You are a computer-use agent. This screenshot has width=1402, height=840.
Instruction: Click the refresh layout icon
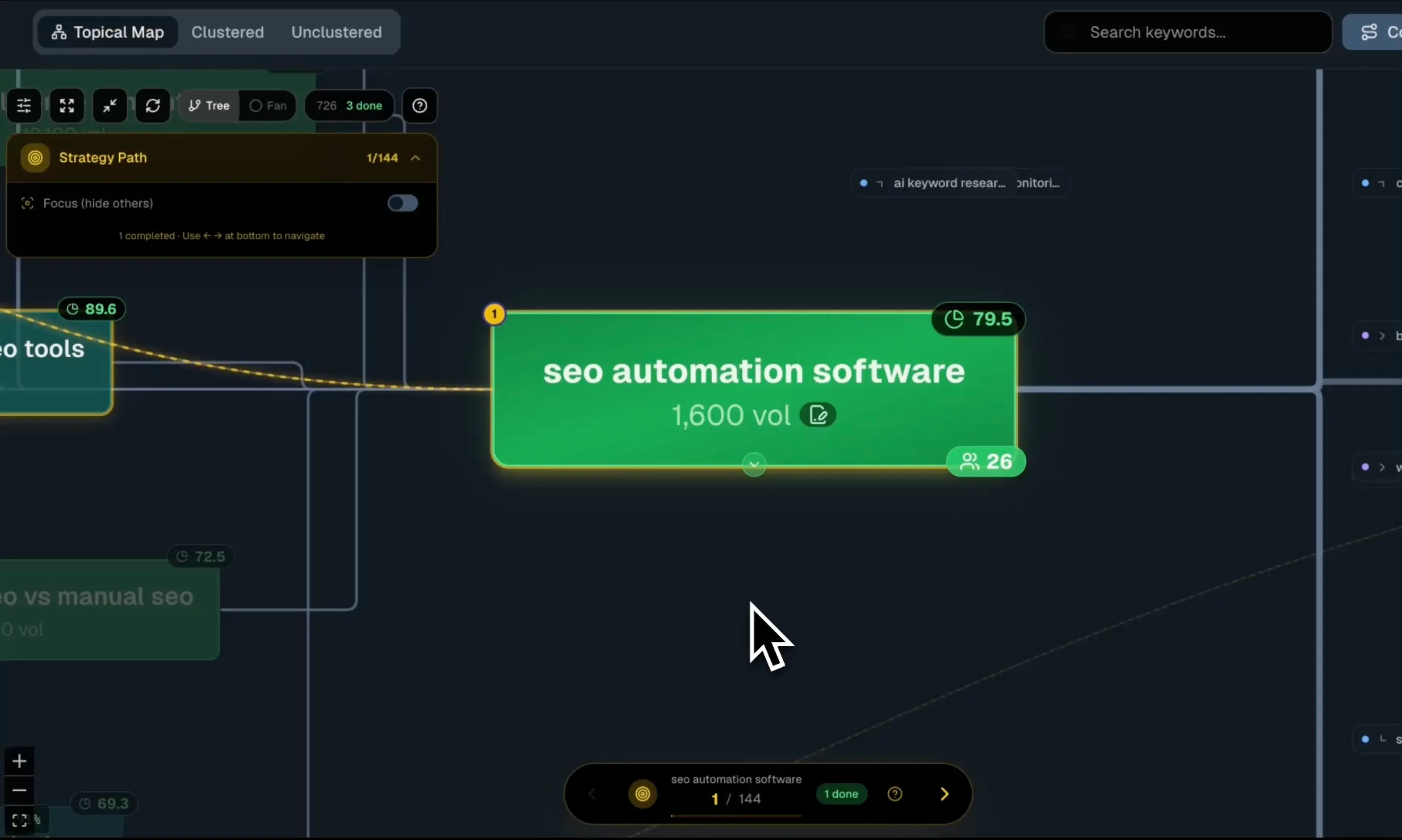153,106
